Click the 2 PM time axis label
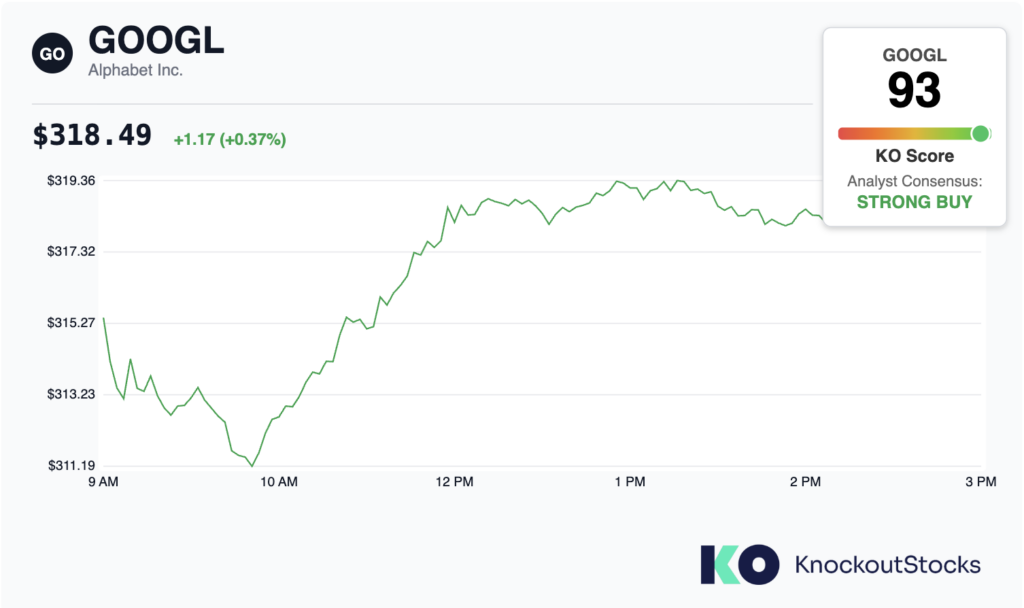 click(805, 482)
